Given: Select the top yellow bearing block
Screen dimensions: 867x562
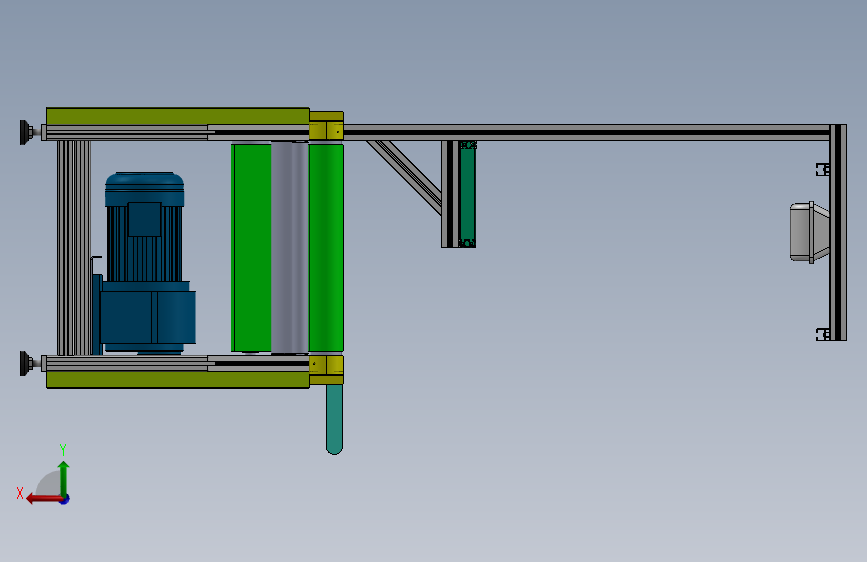Looking at the screenshot, I should 326,126.
